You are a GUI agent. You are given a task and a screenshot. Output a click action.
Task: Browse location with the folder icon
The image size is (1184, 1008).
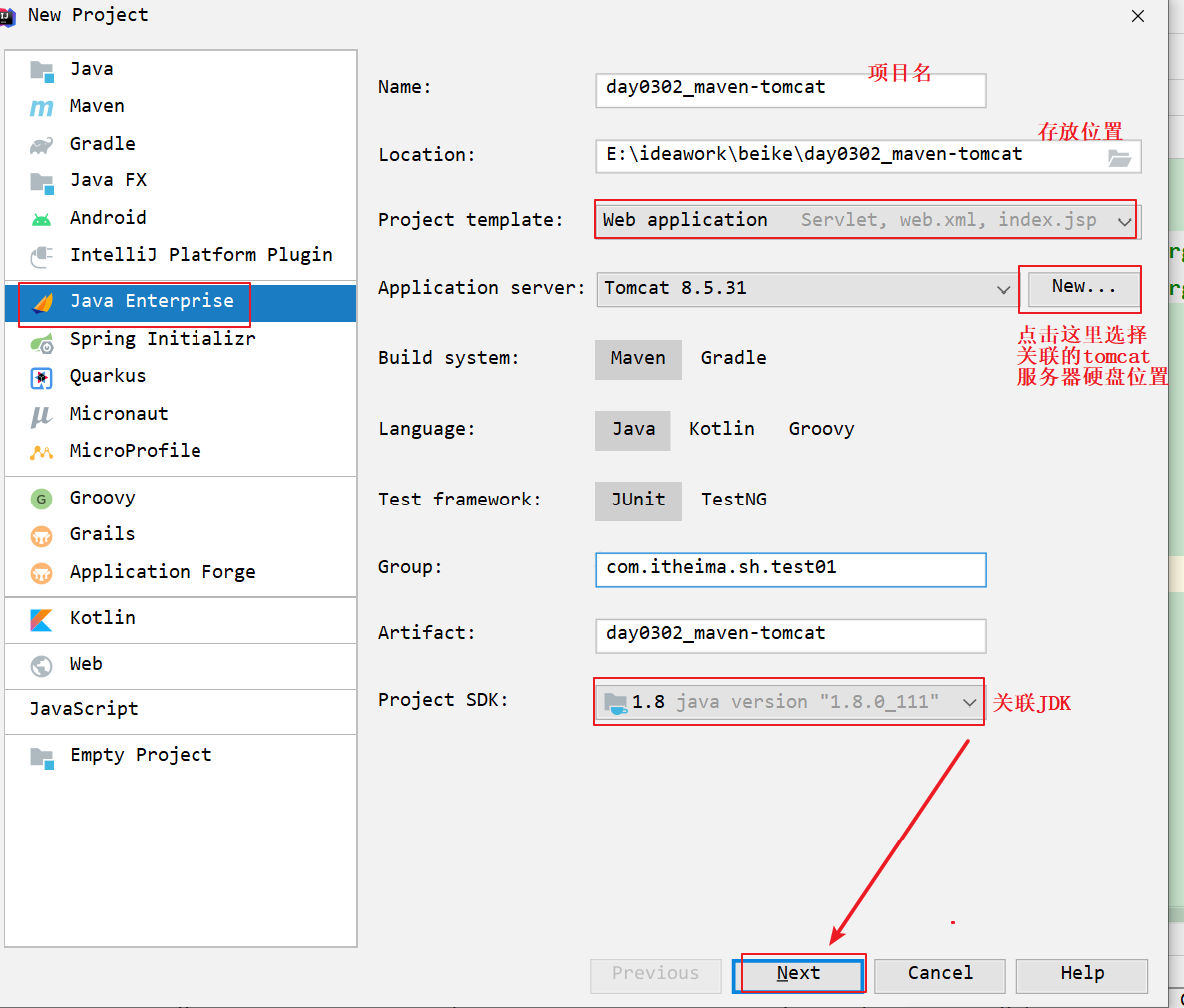tap(1119, 157)
